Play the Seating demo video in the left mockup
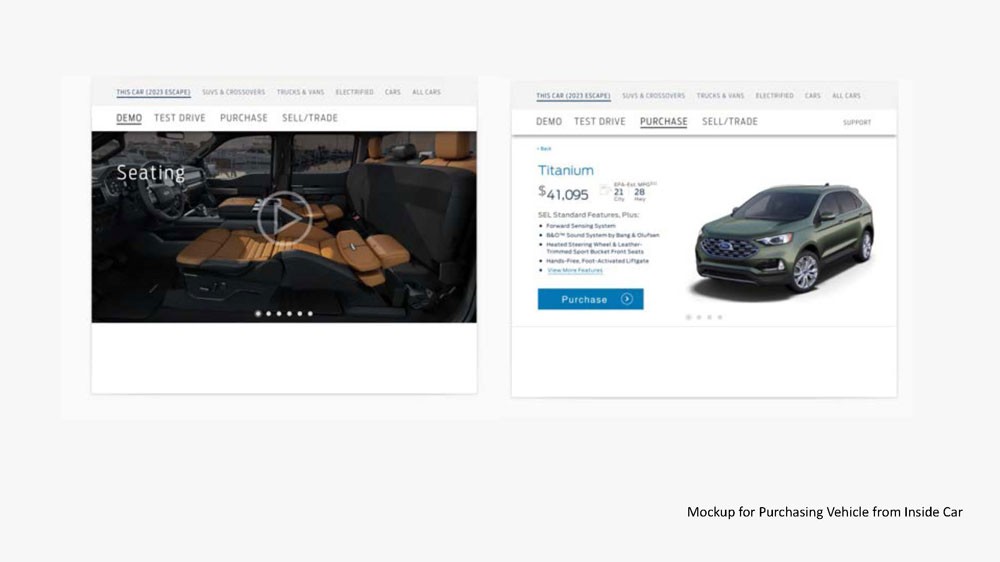 (x=284, y=218)
